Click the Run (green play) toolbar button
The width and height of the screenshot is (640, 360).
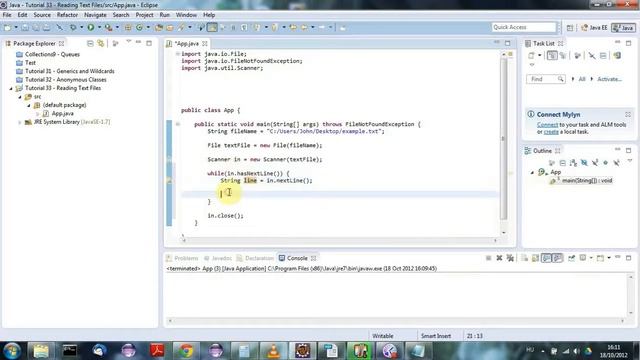coord(91,27)
